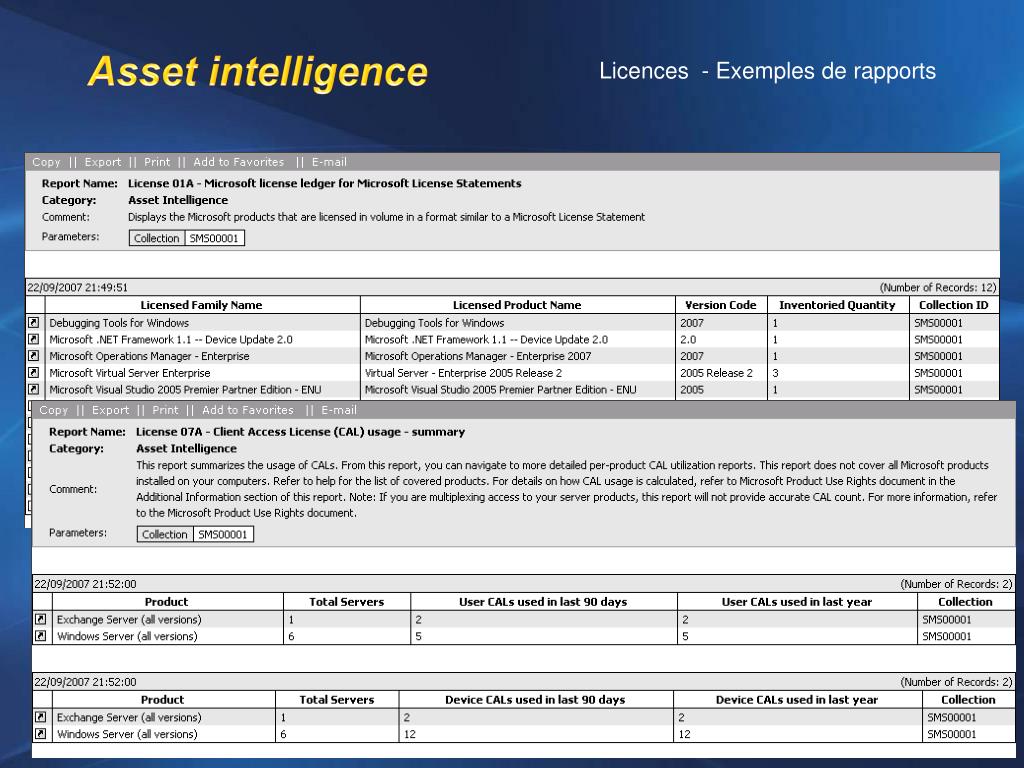Click the Collection parameter box in the License 01A report

[x=157, y=238]
